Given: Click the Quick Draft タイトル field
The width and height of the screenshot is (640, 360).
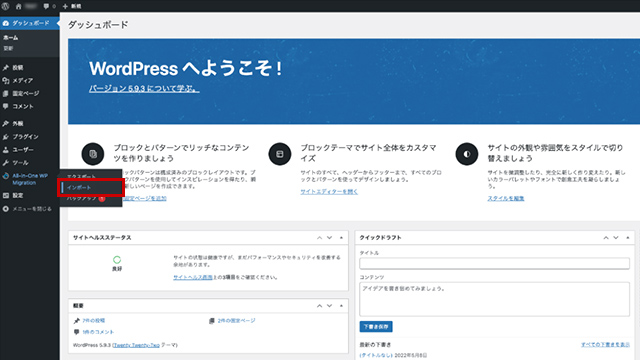Looking at the screenshot, I should pos(494,263).
